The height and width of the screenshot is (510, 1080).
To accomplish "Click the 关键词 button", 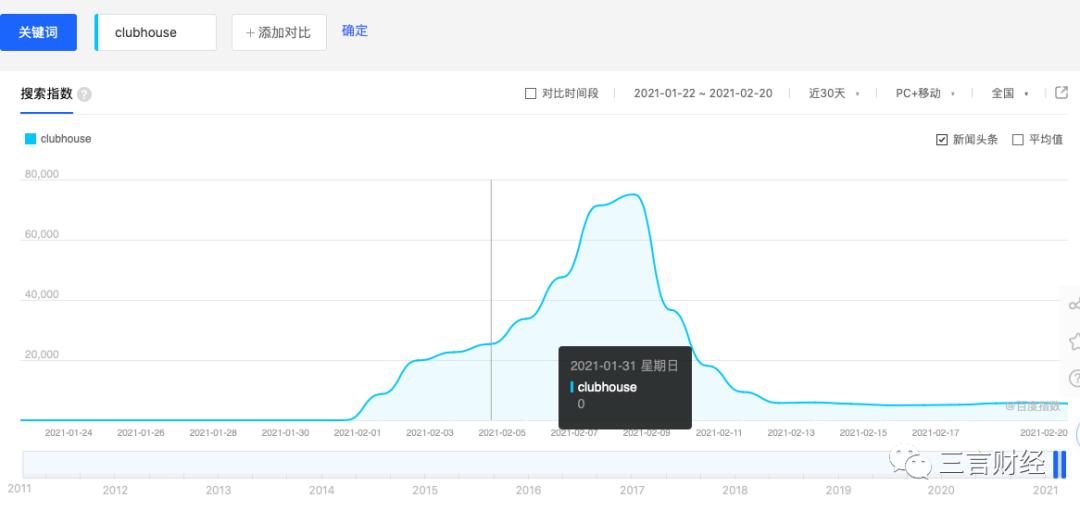I will pyautogui.click(x=38, y=32).
